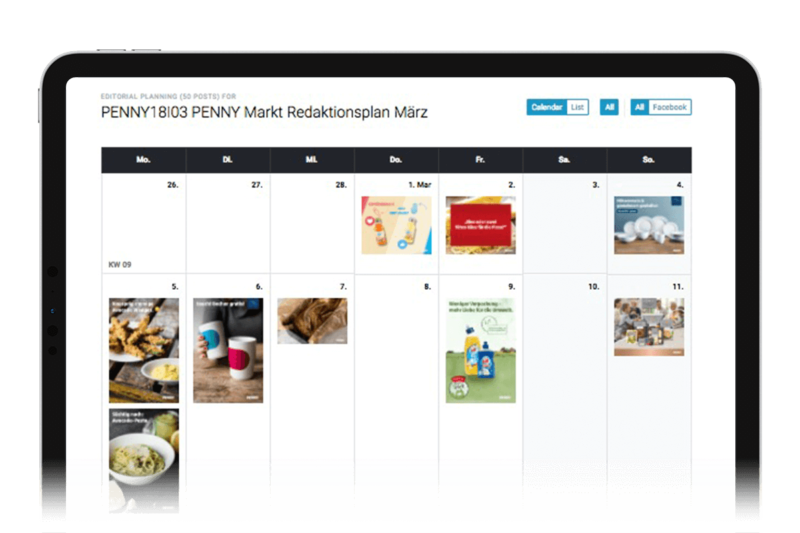Open the March 5 pasta bowl post
Image resolution: width=800 pixels, height=533 pixels.
144,460
